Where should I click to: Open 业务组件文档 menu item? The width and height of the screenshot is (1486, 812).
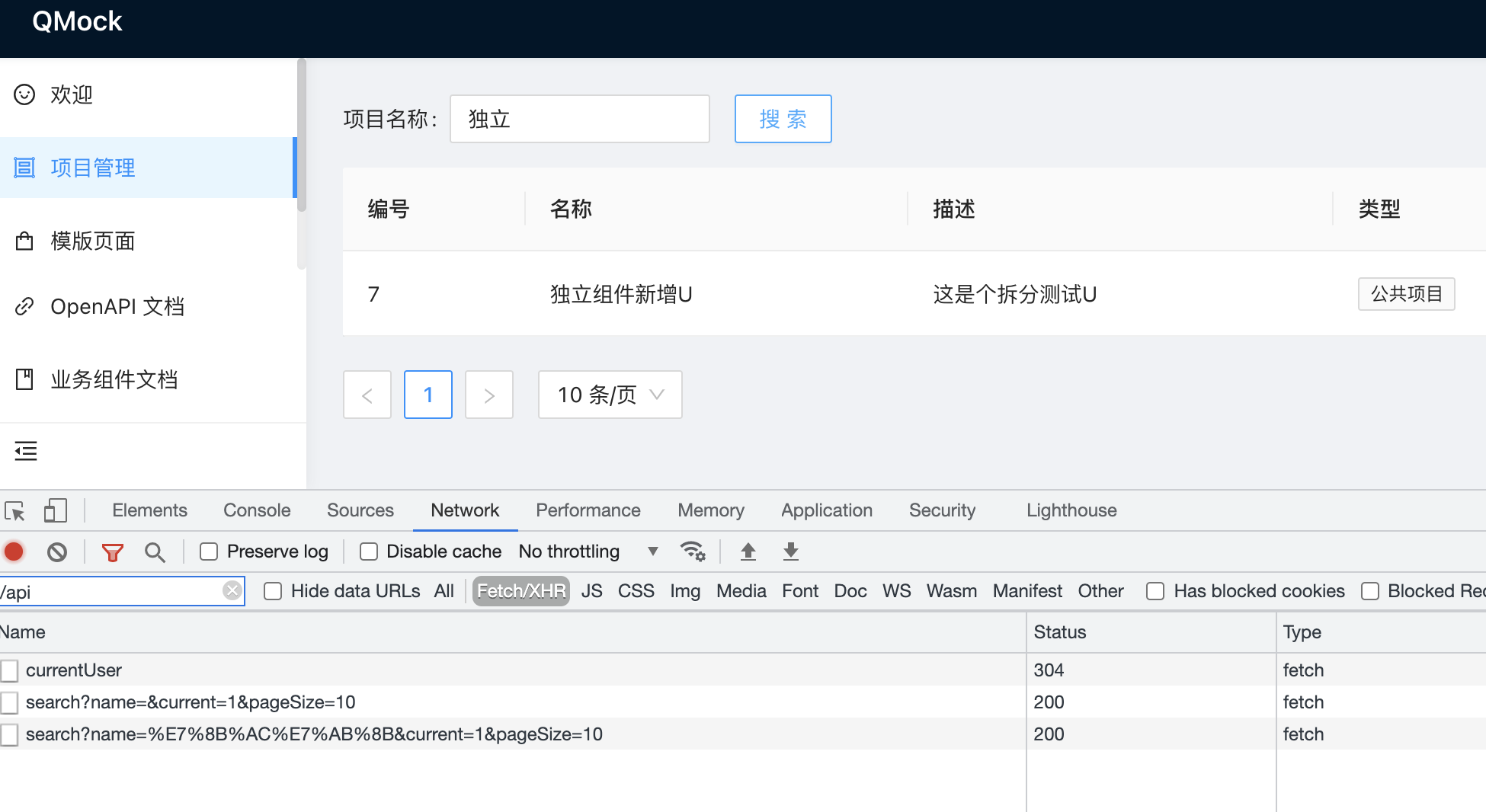point(148,379)
